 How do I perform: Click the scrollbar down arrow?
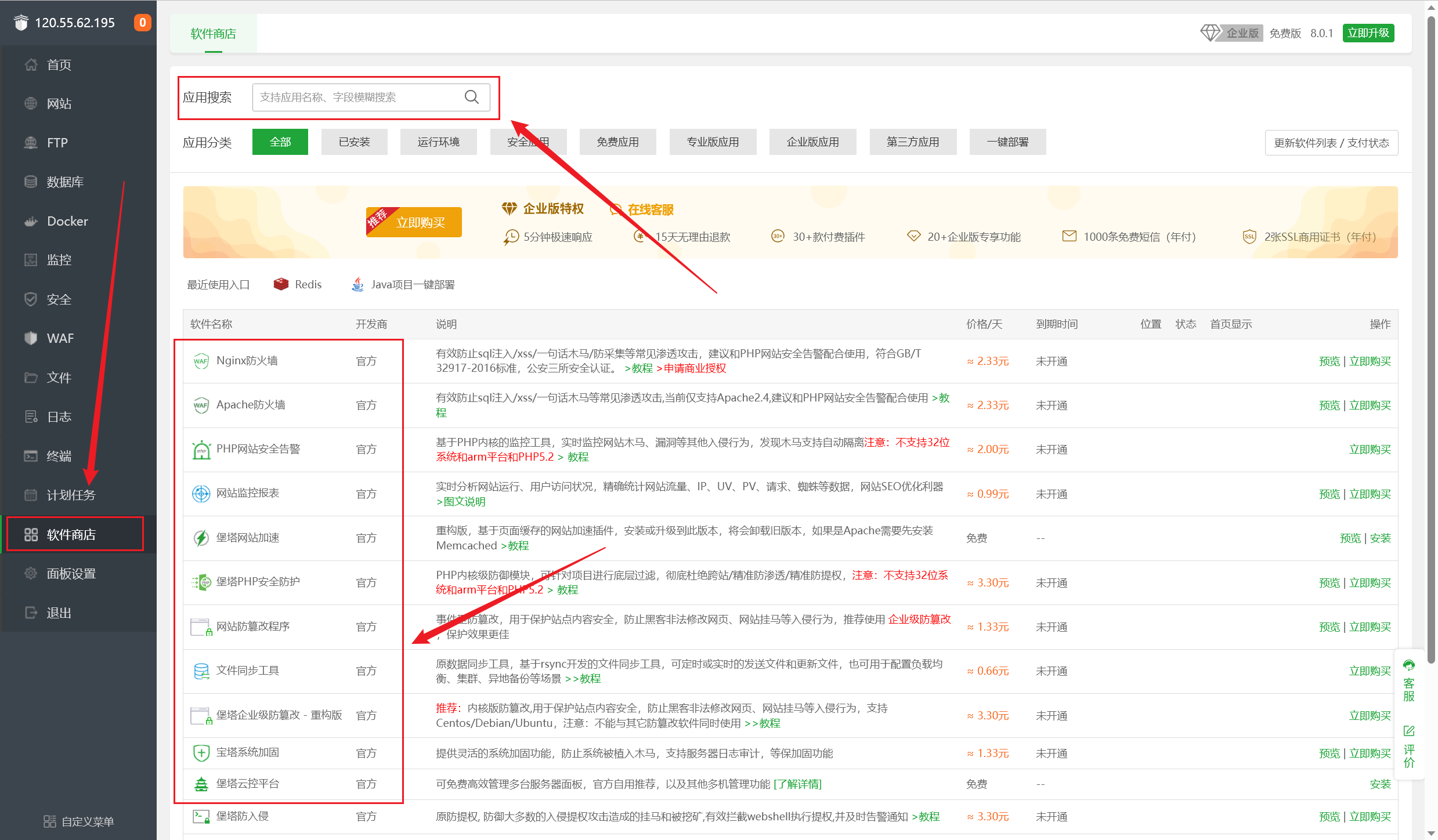point(1431,834)
